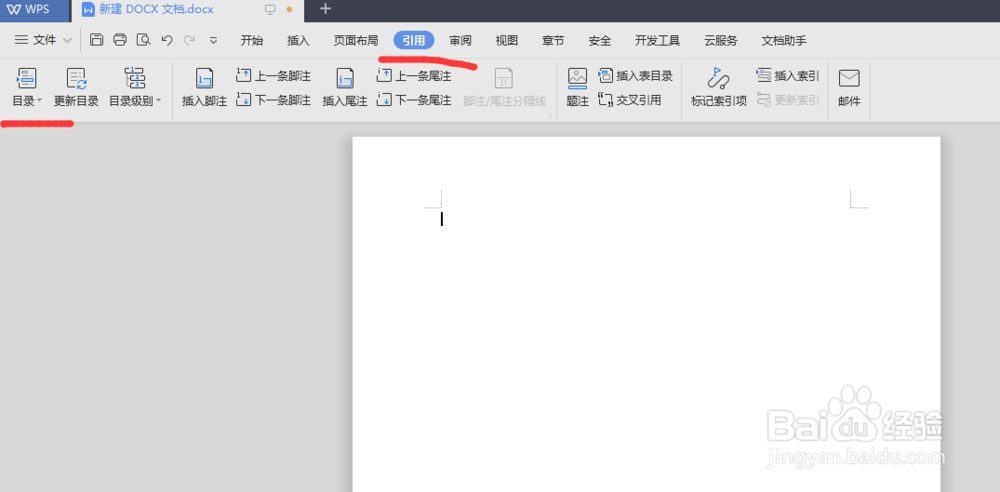Expand quick access toolbar customize arrow
The width and height of the screenshot is (1000, 492).
click(x=214, y=40)
